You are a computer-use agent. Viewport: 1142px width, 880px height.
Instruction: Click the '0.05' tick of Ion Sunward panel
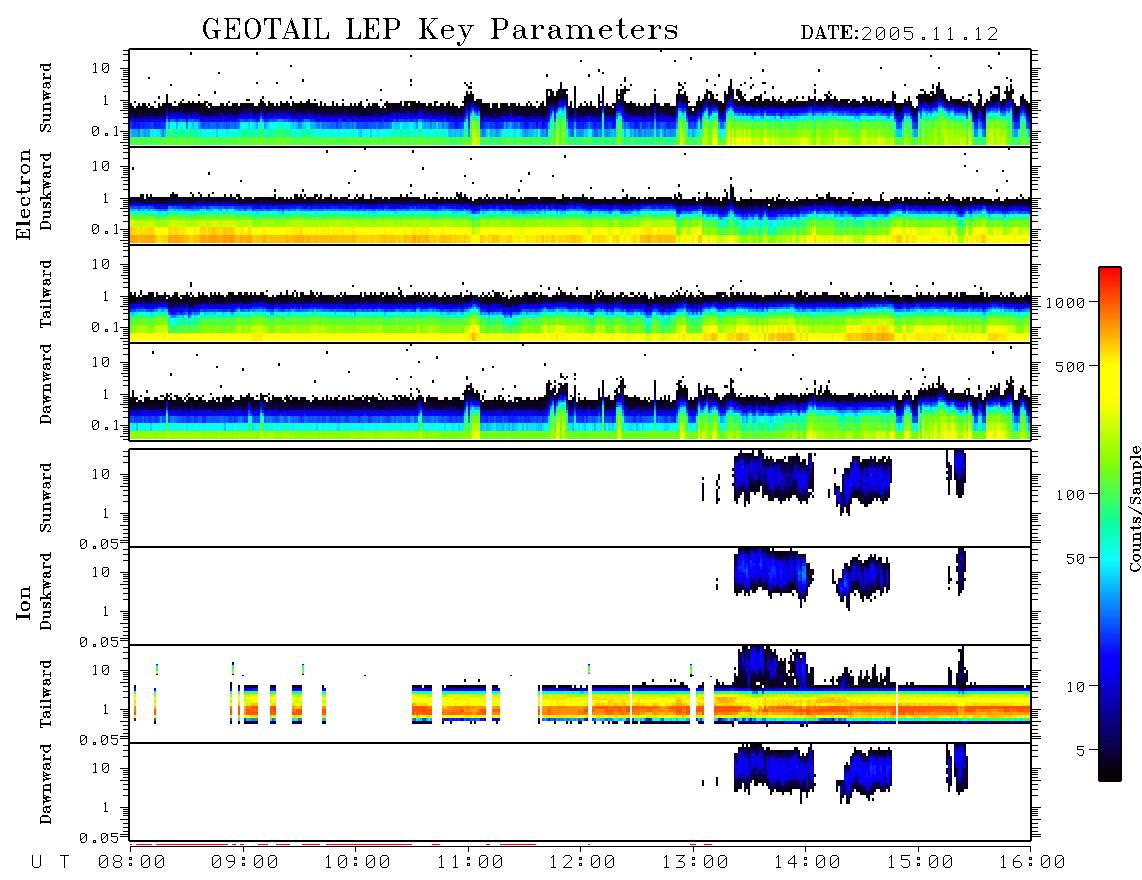click(x=98, y=544)
